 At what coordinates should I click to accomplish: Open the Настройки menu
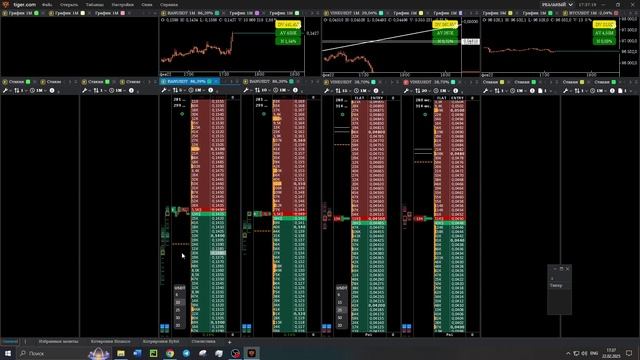pyautogui.click(x=122, y=4)
